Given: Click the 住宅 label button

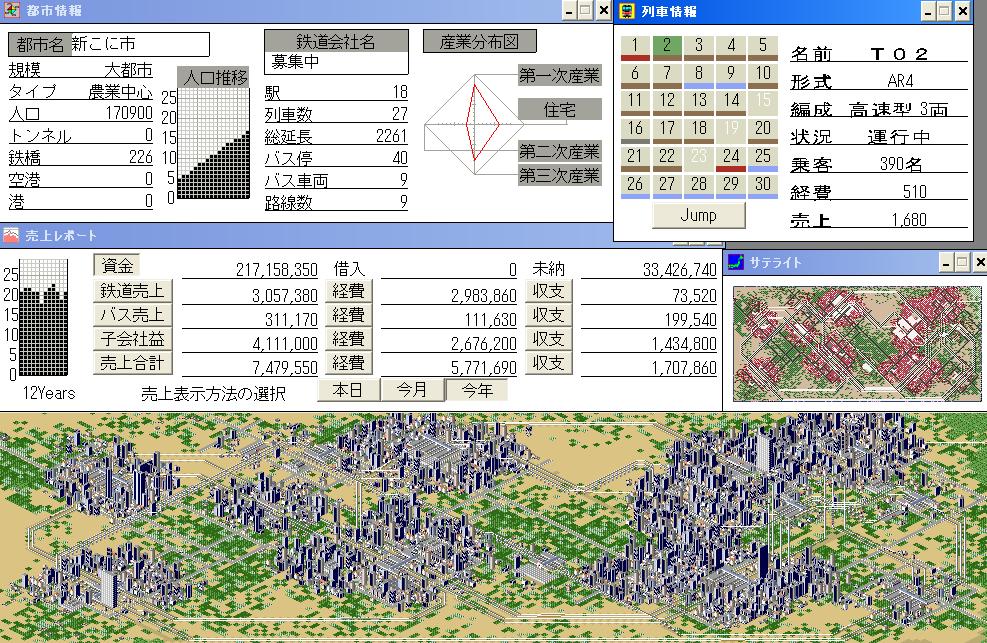Looking at the screenshot, I should tap(559, 109).
